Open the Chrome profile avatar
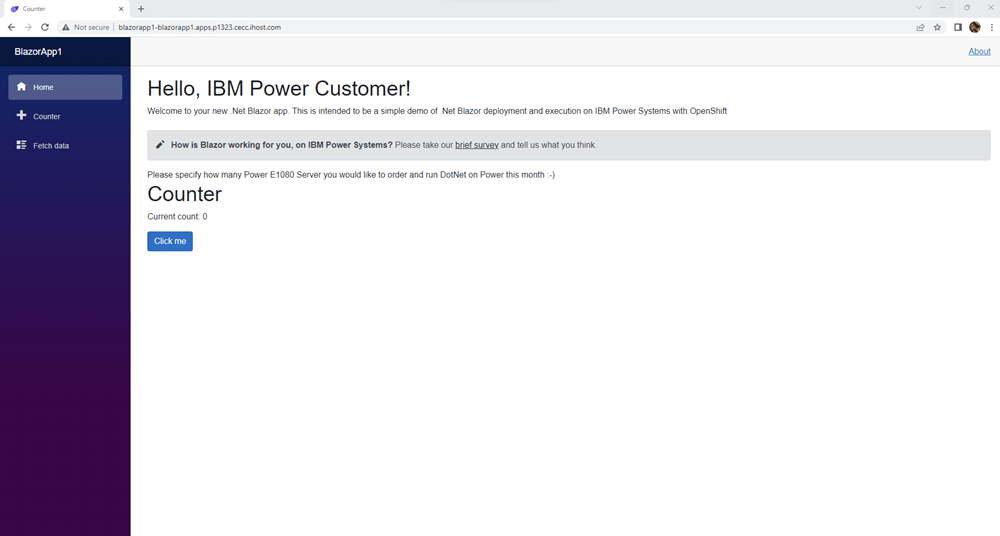 [x=974, y=27]
